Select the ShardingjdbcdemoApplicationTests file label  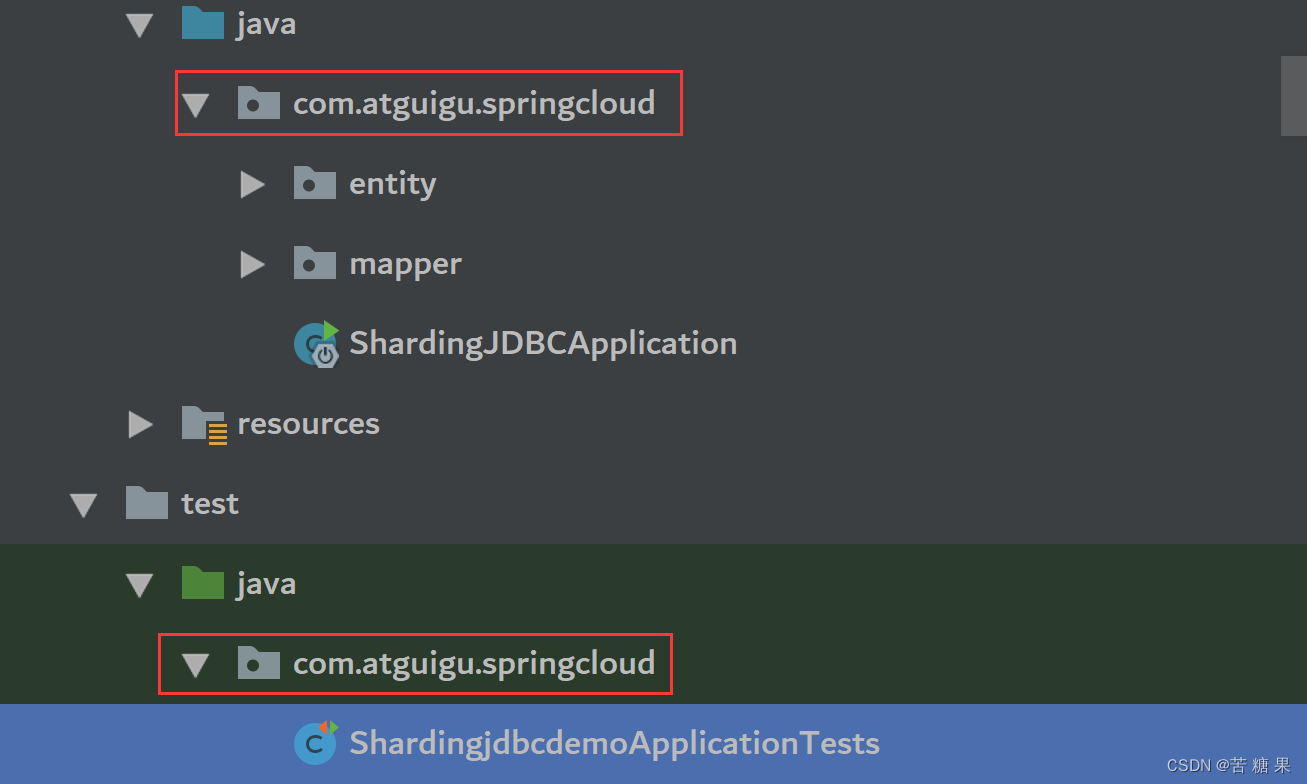613,743
